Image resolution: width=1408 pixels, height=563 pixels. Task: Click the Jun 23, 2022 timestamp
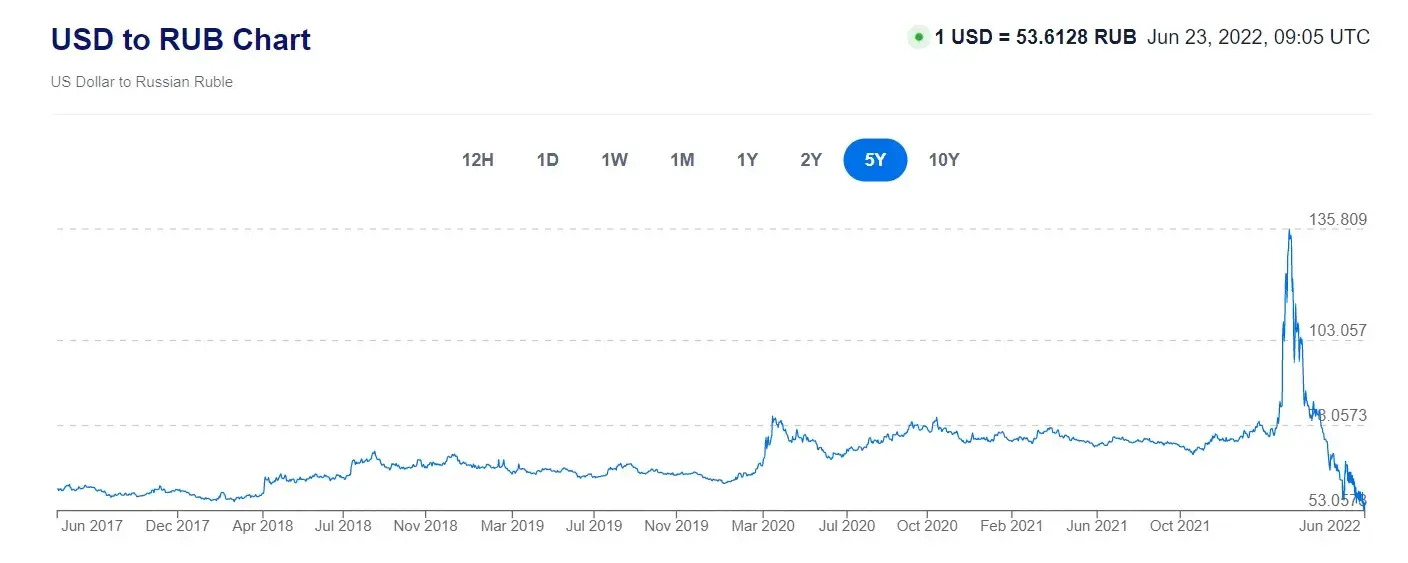1258,38
